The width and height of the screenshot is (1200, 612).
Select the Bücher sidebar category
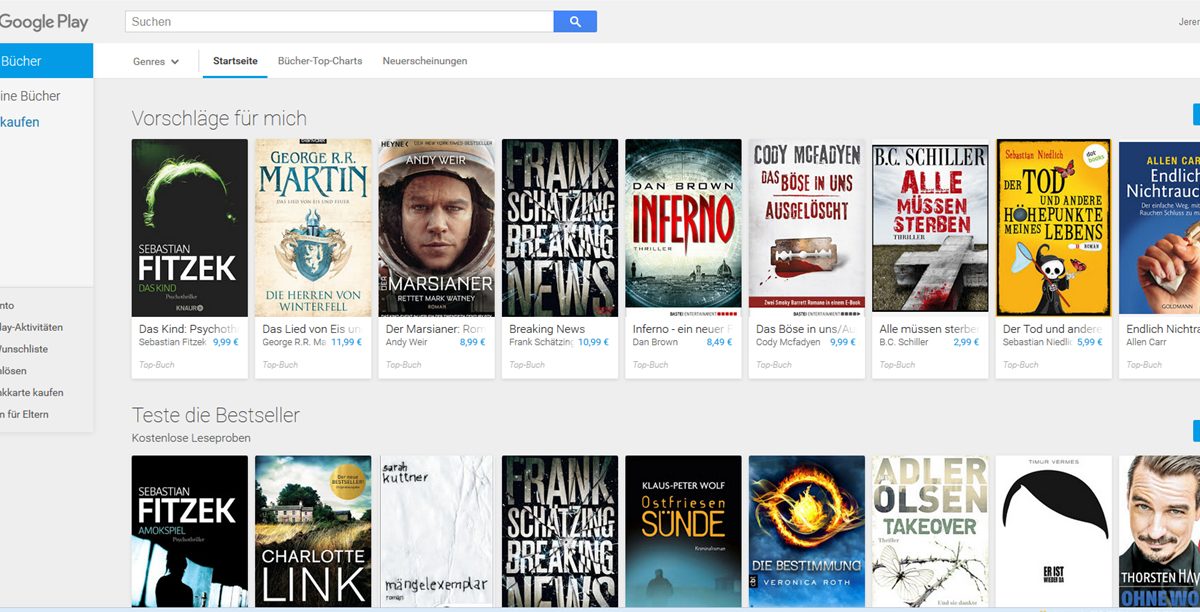point(46,61)
